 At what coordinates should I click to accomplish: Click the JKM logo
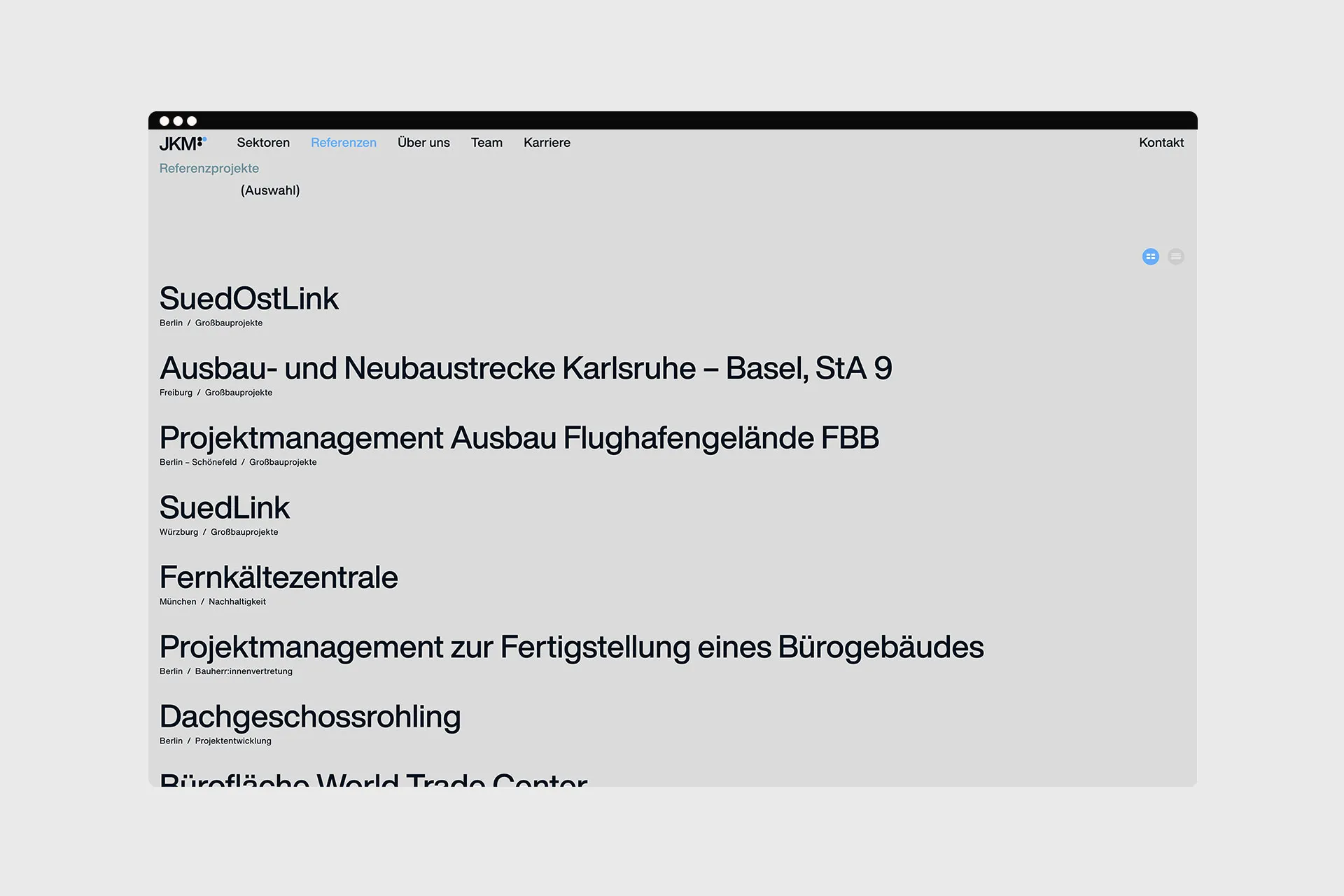click(182, 143)
